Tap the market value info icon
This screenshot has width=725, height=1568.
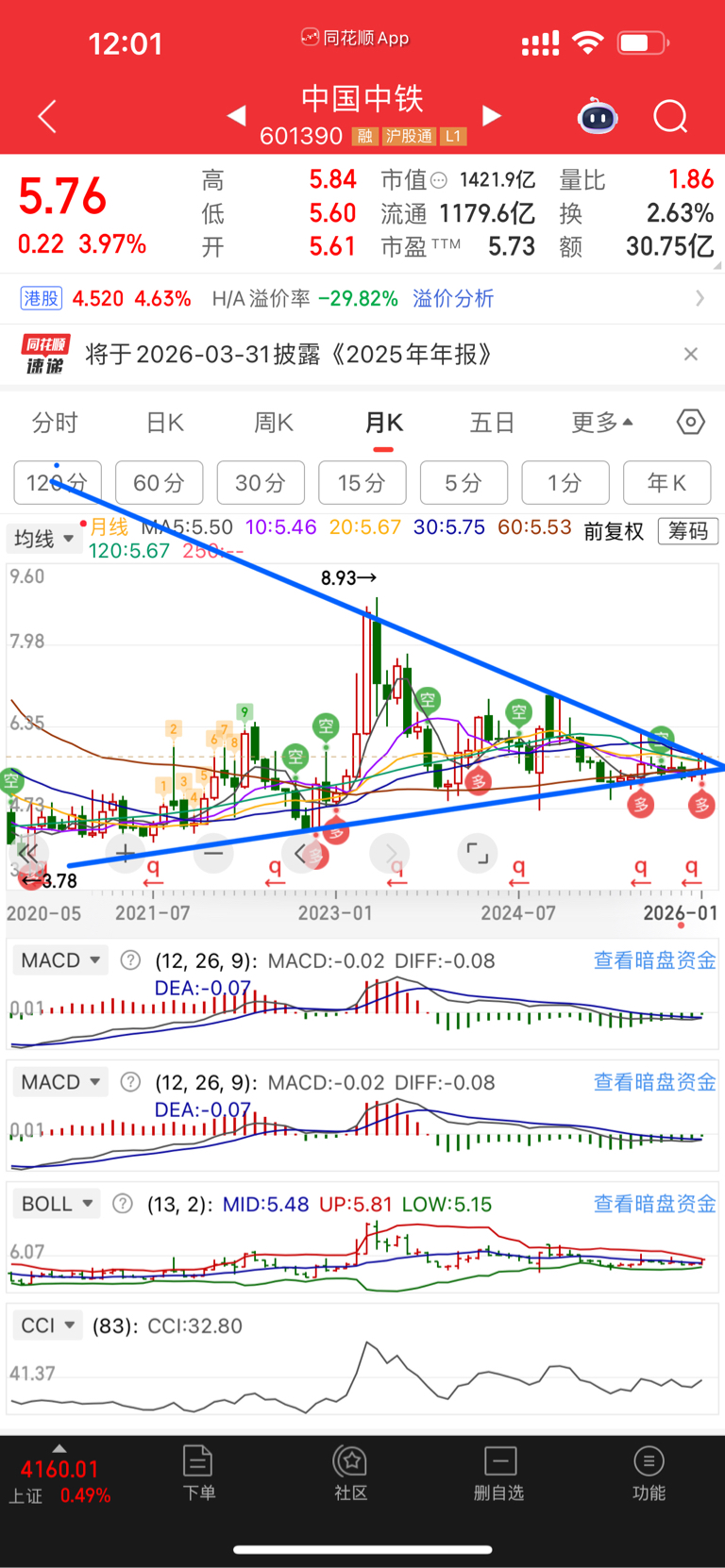pos(438,180)
